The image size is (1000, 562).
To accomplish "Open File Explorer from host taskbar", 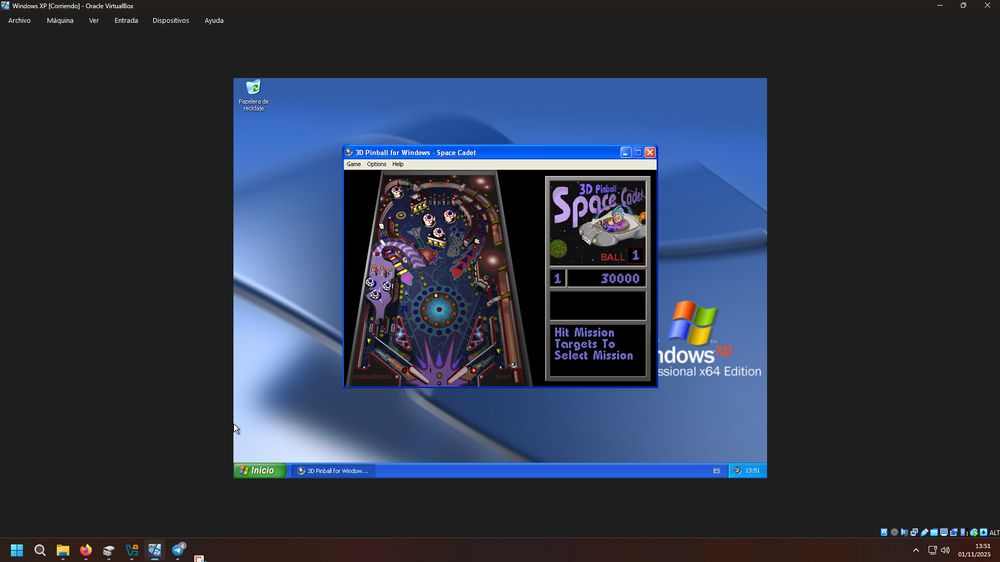I will tap(62, 550).
